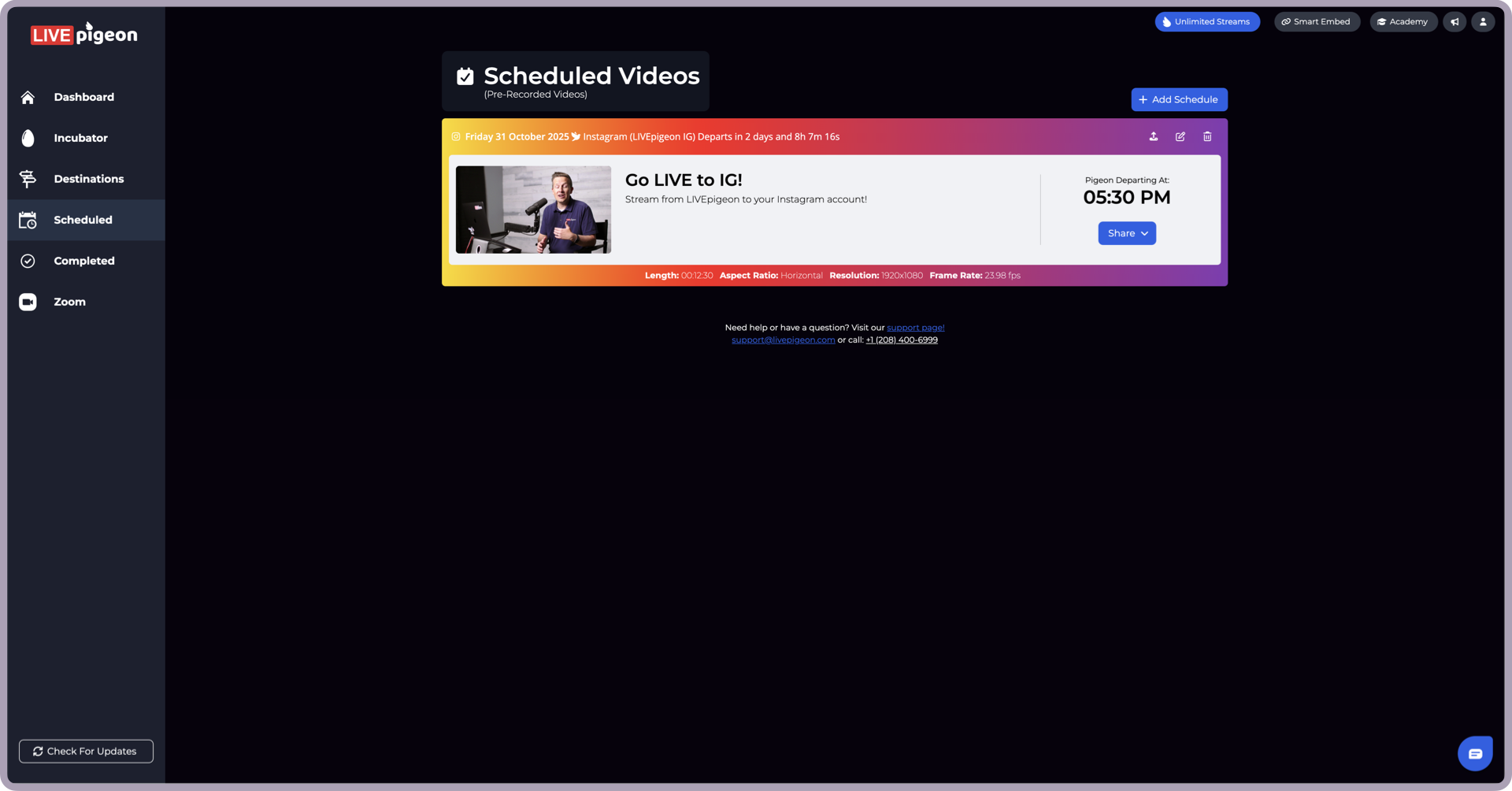
Task: Click the announcements megaphone icon
Action: click(x=1455, y=22)
